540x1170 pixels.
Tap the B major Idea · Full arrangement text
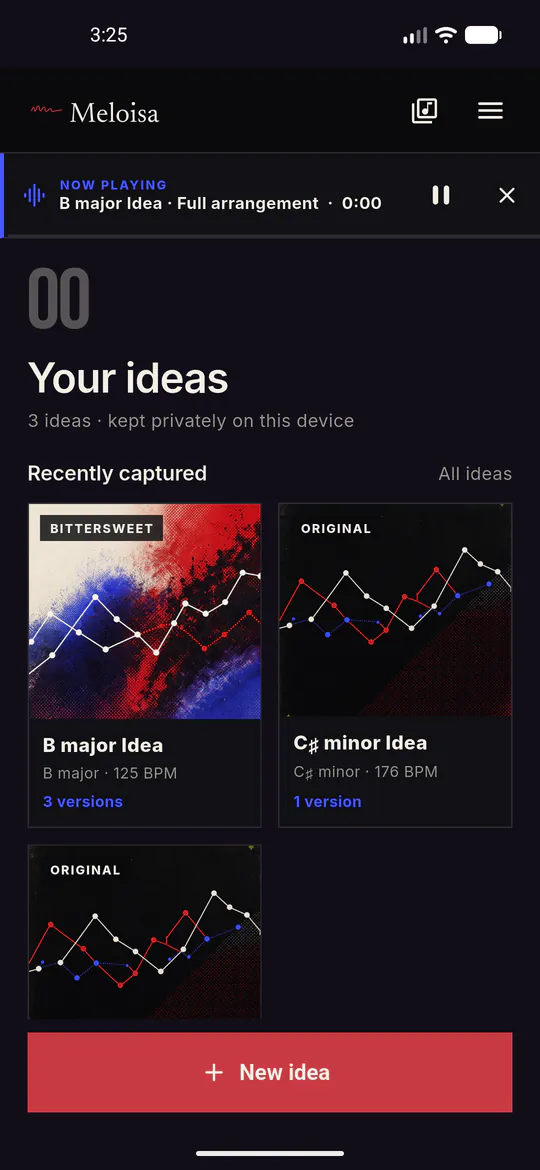click(x=189, y=203)
